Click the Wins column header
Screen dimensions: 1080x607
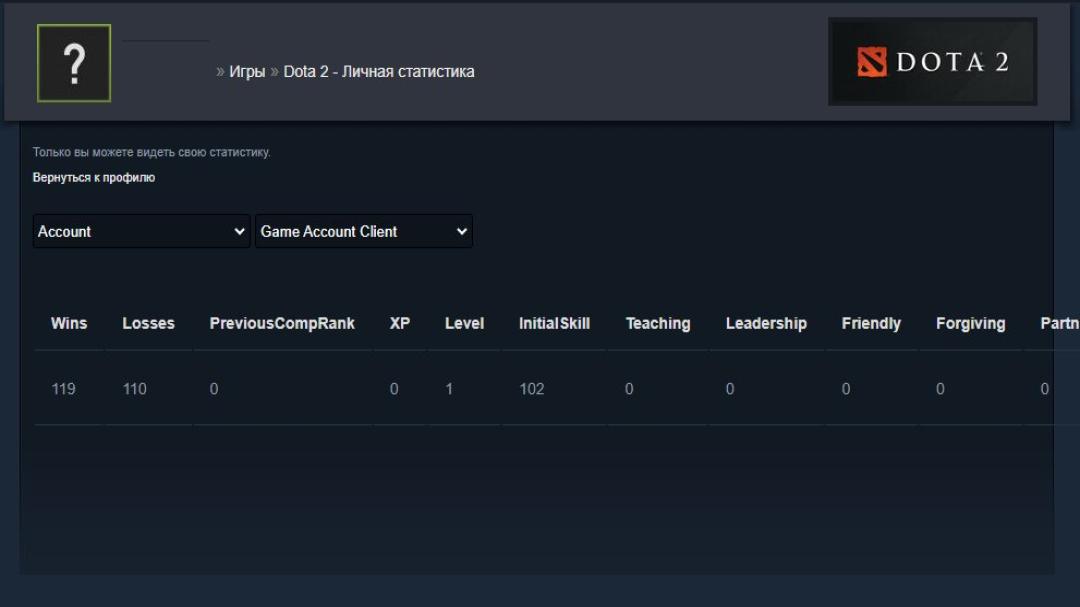click(69, 323)
